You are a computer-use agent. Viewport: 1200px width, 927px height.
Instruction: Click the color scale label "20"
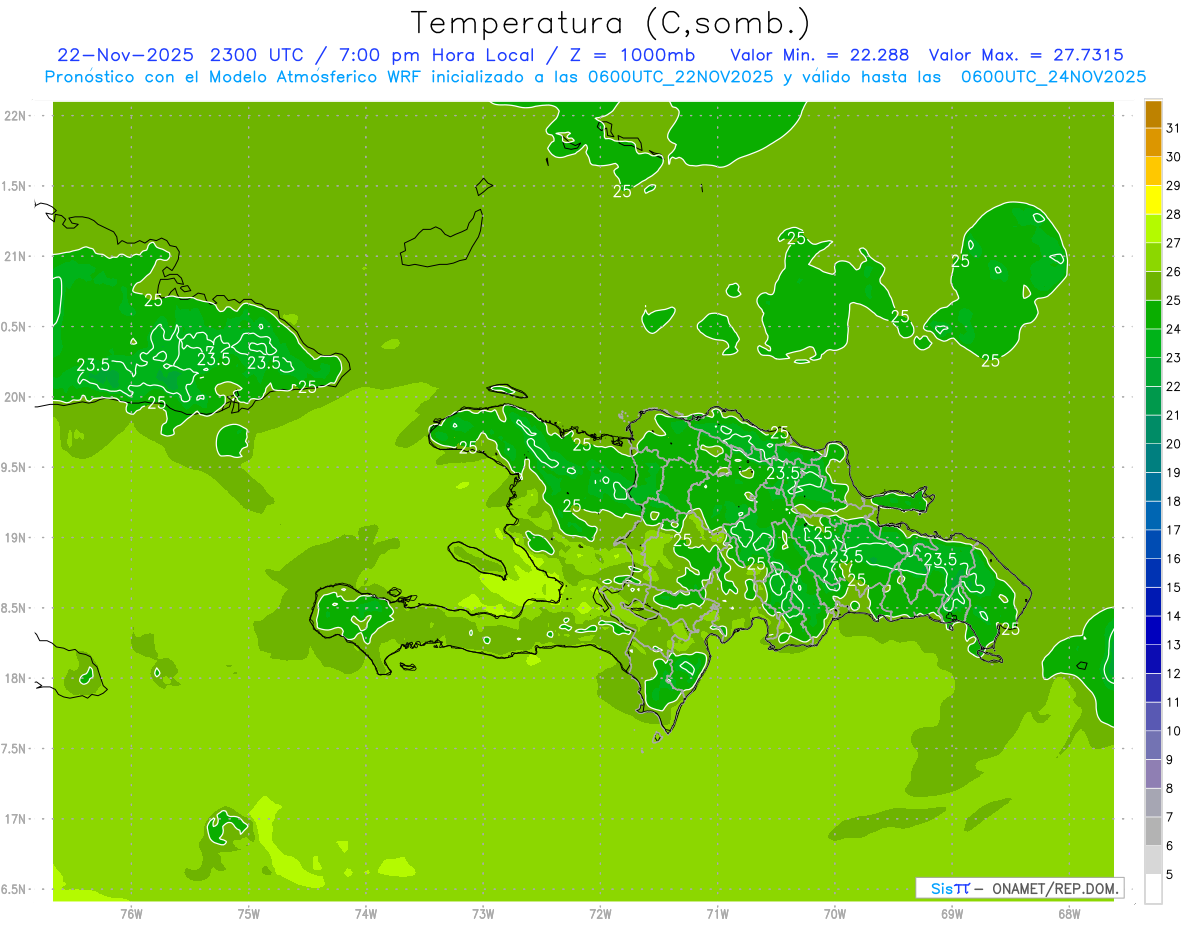[1174, 444]
